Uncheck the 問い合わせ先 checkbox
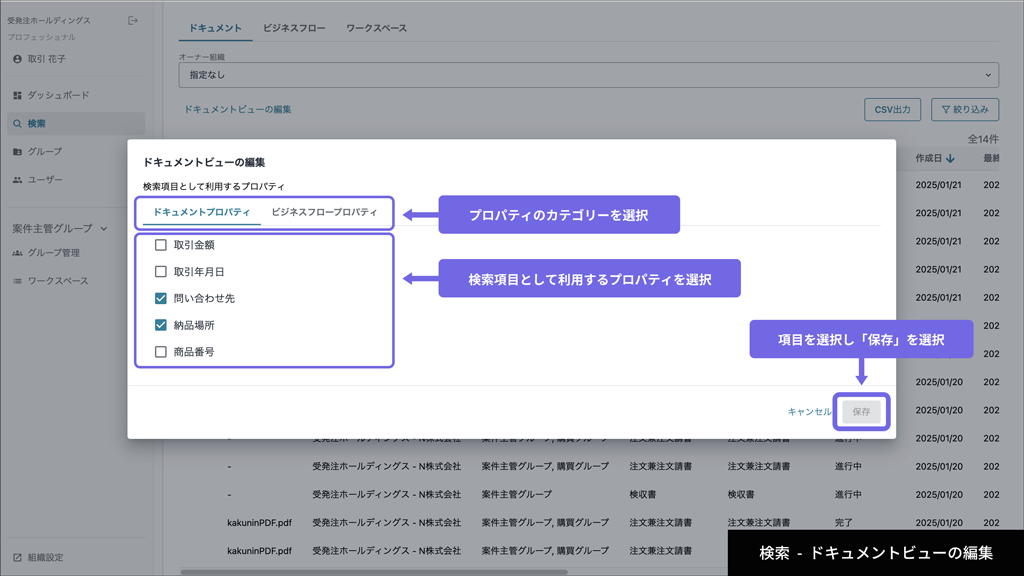 pos(161,298)
